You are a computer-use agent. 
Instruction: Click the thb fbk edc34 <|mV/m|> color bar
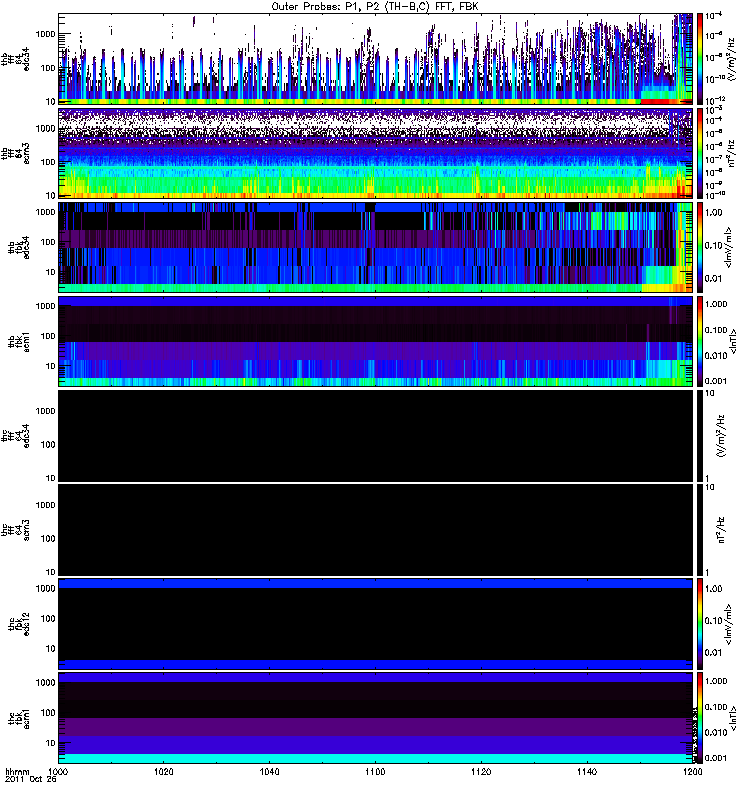tap(699, 247)
